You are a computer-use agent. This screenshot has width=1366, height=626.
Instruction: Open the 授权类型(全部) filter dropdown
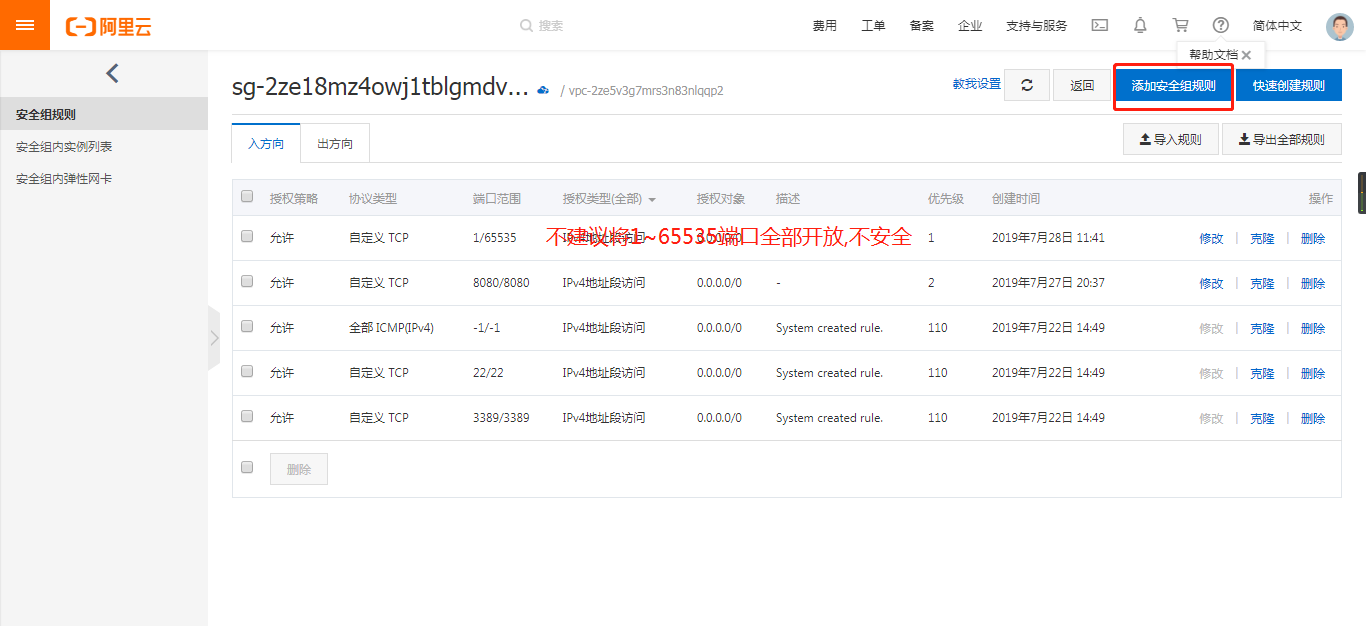pyautogui.click(x=609, y=198)
